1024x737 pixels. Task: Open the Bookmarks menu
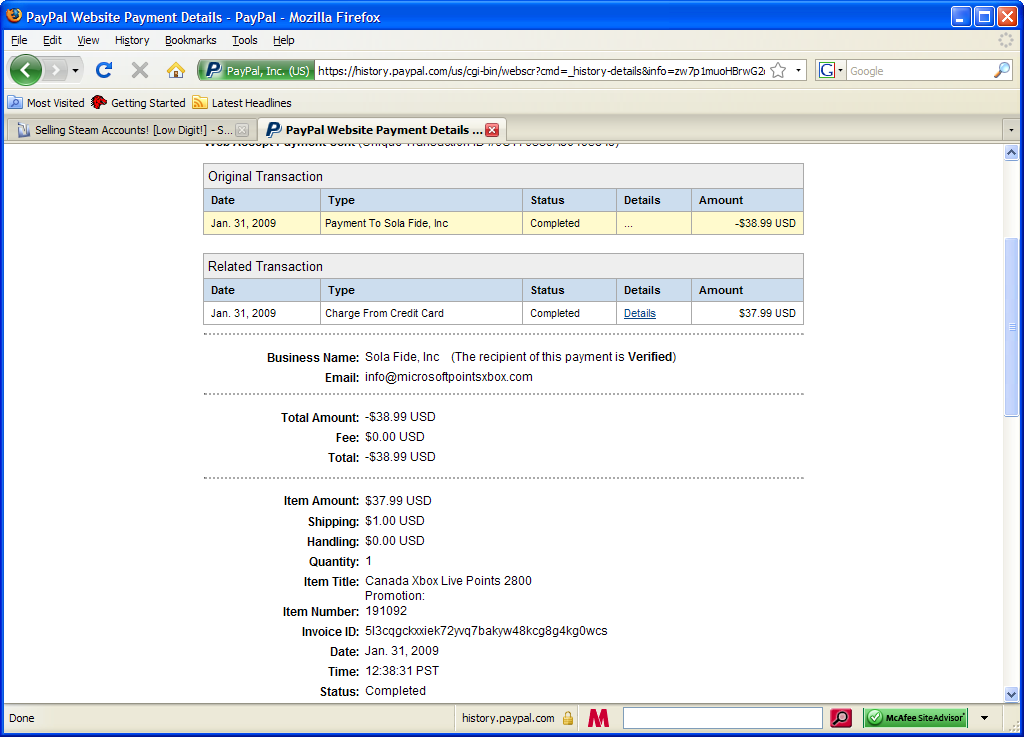click(x=190, y=40)
